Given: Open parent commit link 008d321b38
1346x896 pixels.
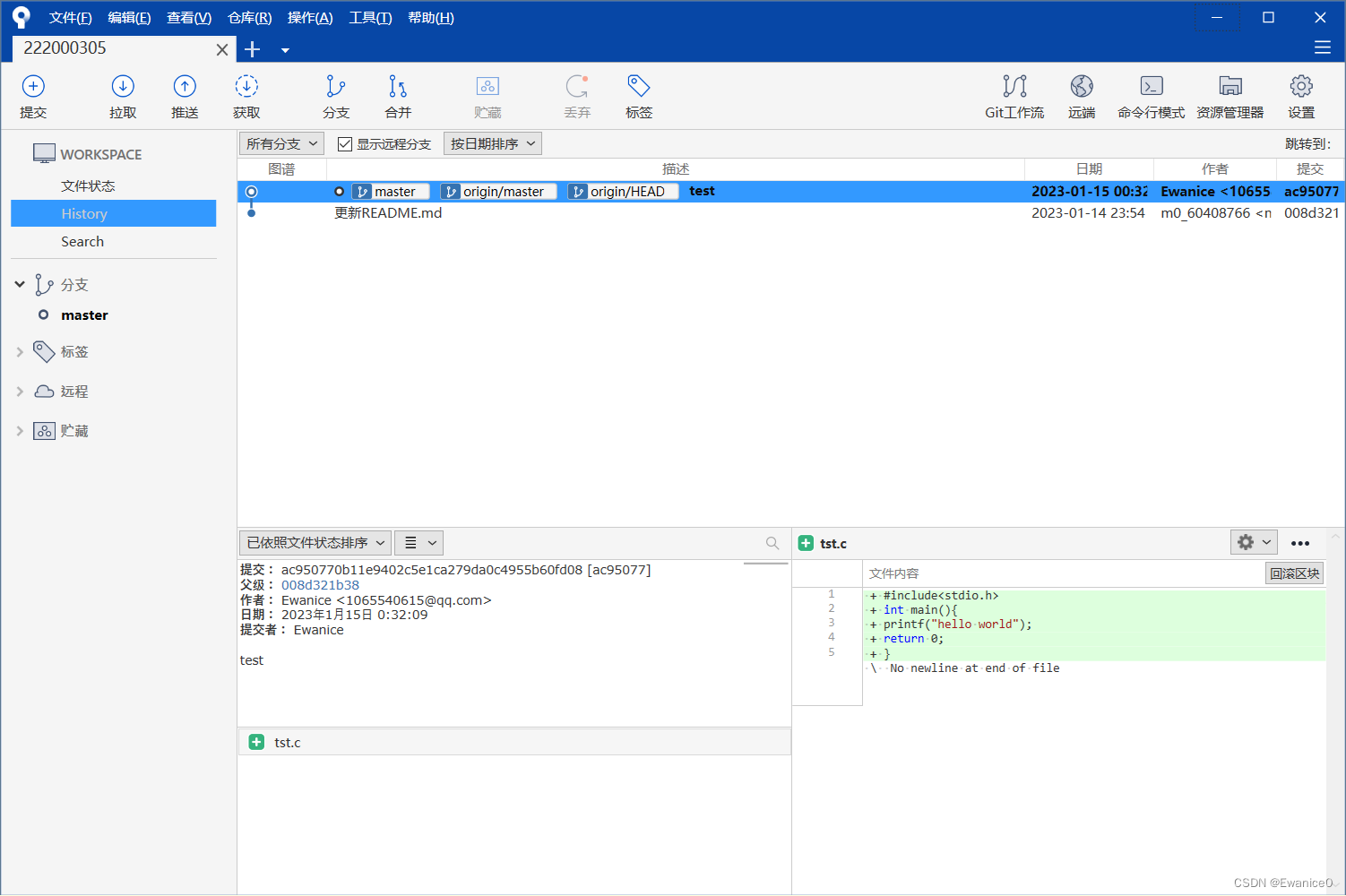Looking at the screenshot, I should 320,585.
